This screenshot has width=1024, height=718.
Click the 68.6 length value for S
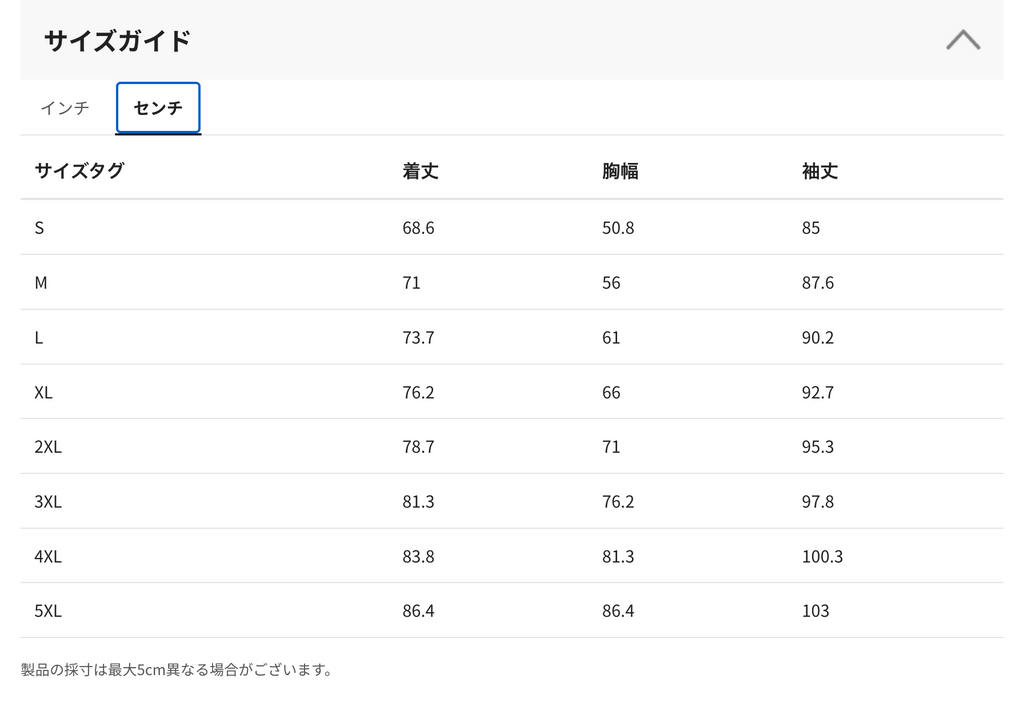pos(418,228)
